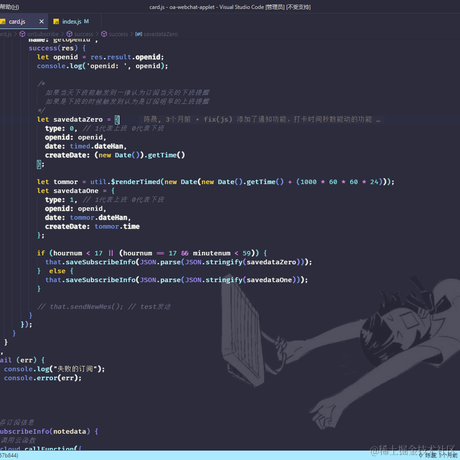Screen dimensions: 460x460
Task: Click the 'let tommor = util.$renderTimed' line
Action: point(216,182)
